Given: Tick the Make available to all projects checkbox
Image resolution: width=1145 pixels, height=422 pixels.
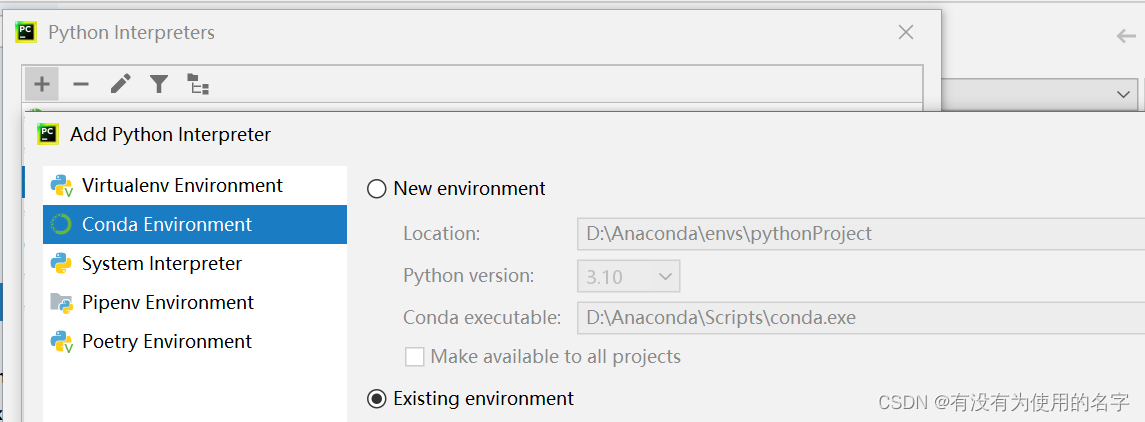Looking at the screenshot, I should point(414,357).
